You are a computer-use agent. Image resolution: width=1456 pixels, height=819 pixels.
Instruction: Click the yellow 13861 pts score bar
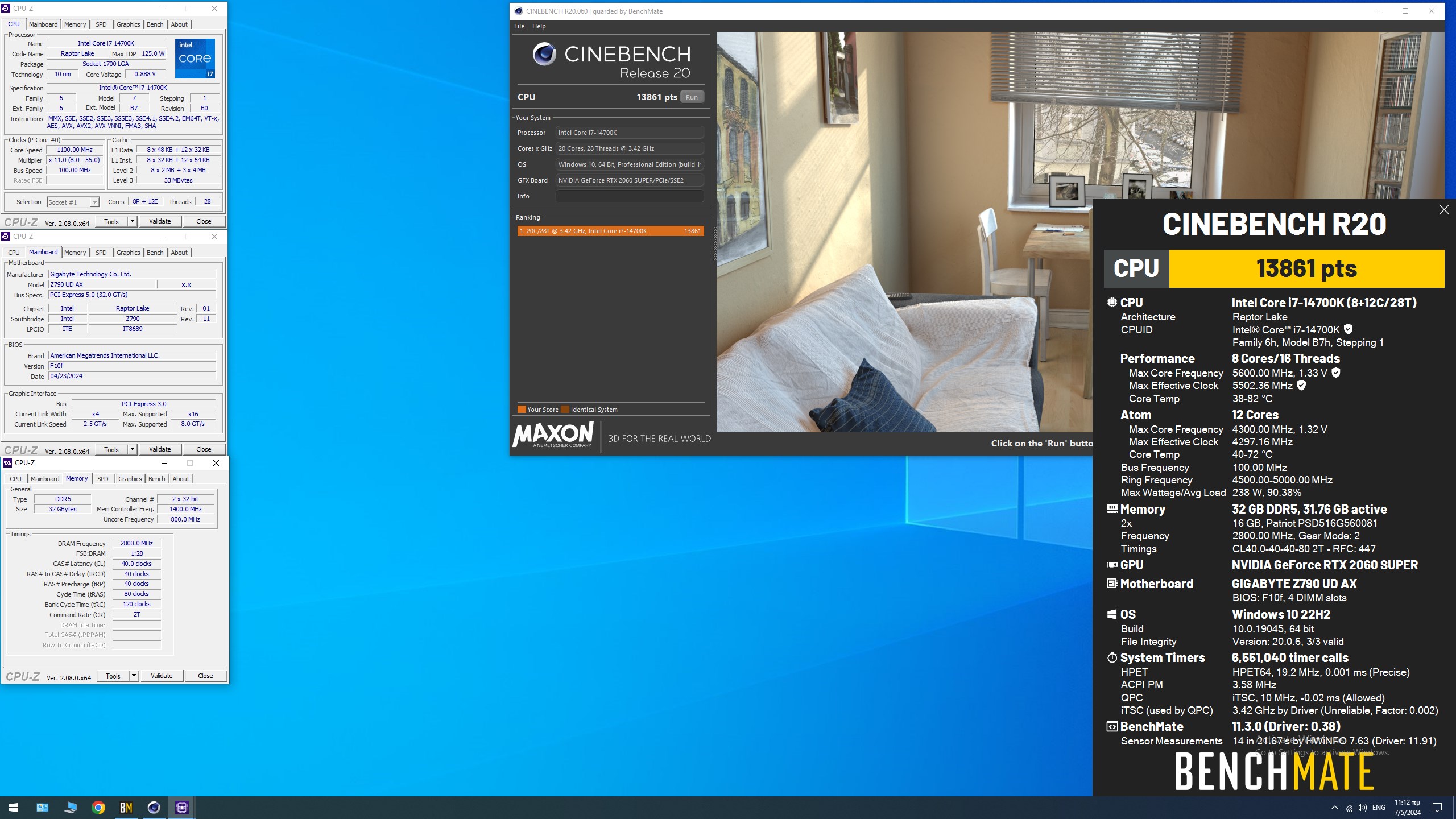[x=1306, y=268]
